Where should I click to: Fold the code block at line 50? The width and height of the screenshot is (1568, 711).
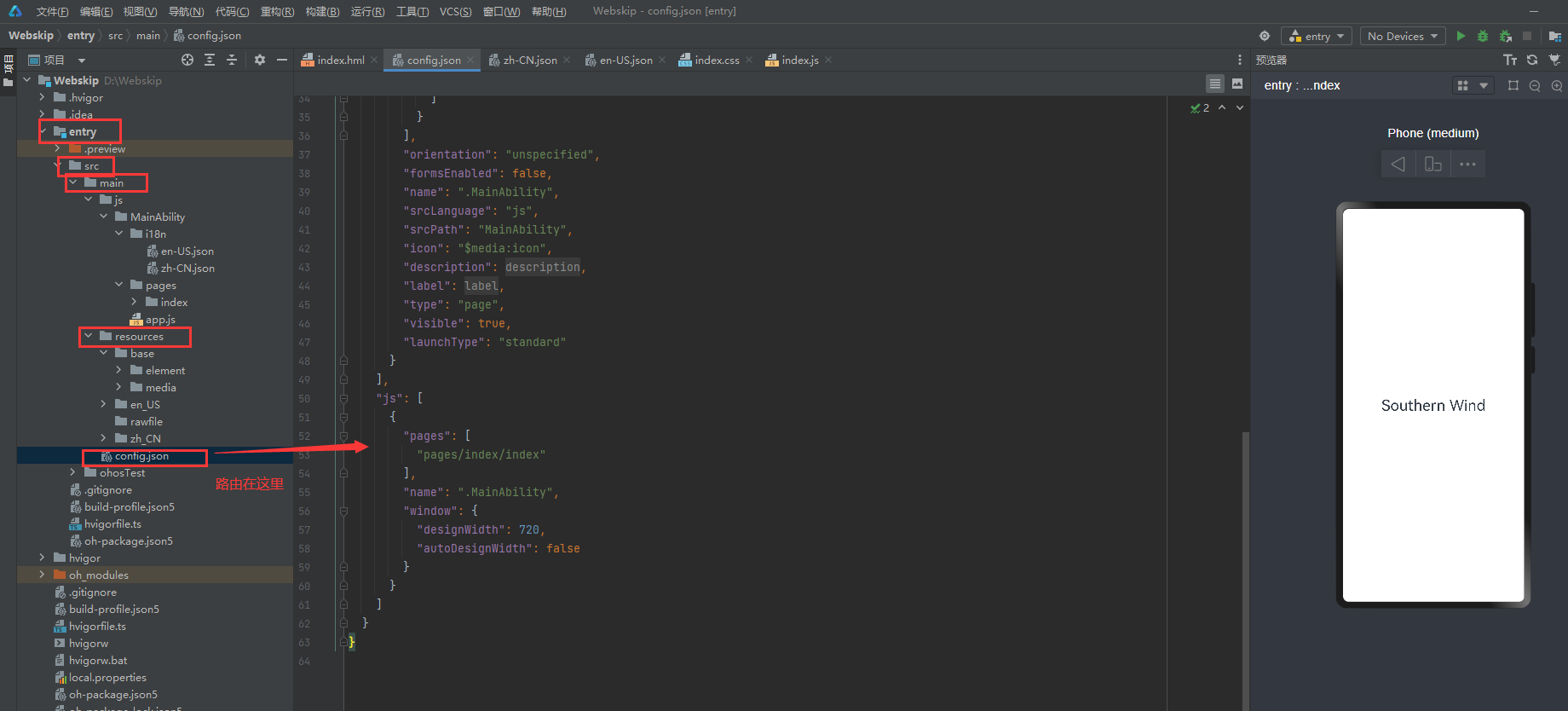[x=343, y=398]
